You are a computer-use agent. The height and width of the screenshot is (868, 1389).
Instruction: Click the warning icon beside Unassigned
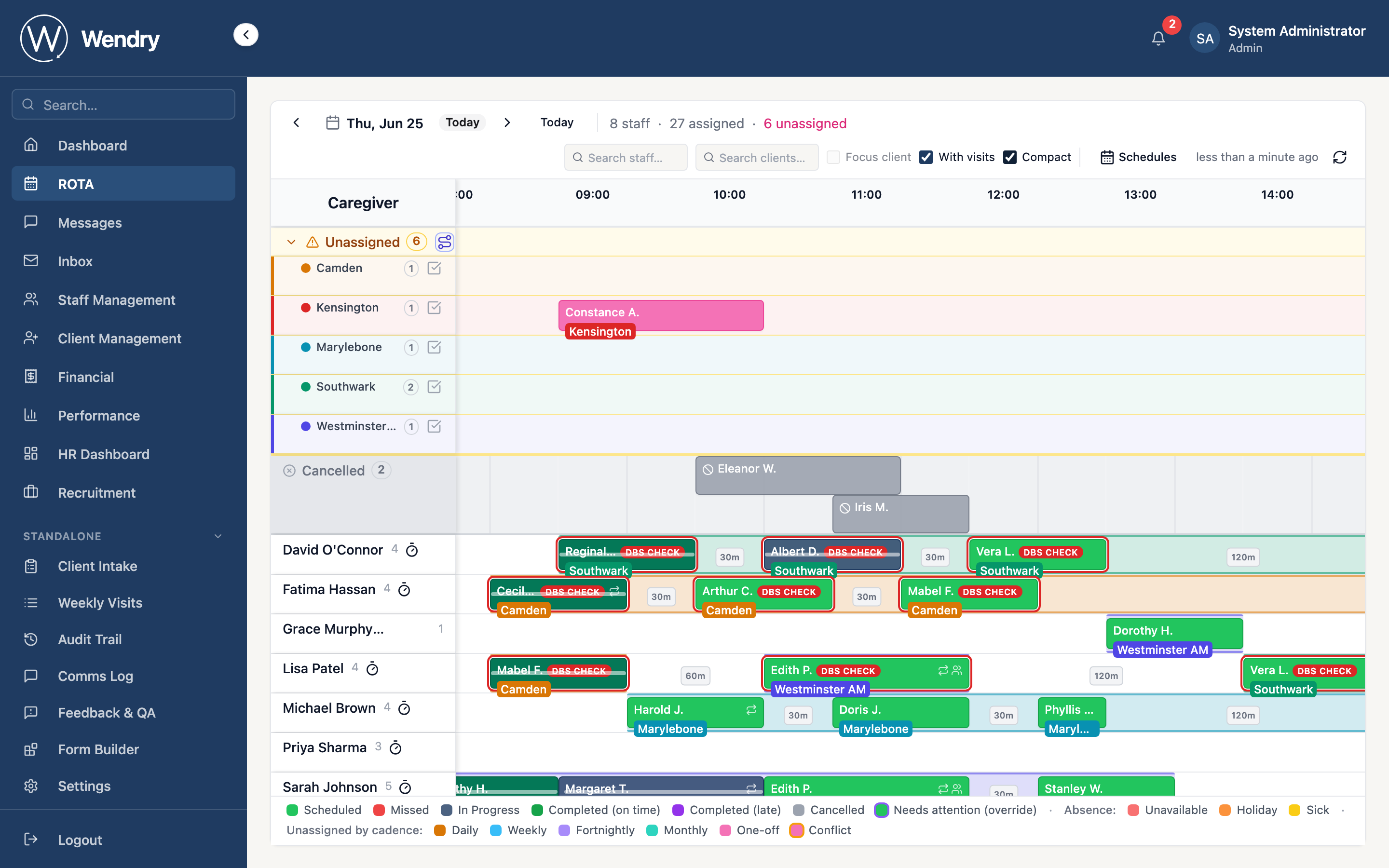click(312, 242)
